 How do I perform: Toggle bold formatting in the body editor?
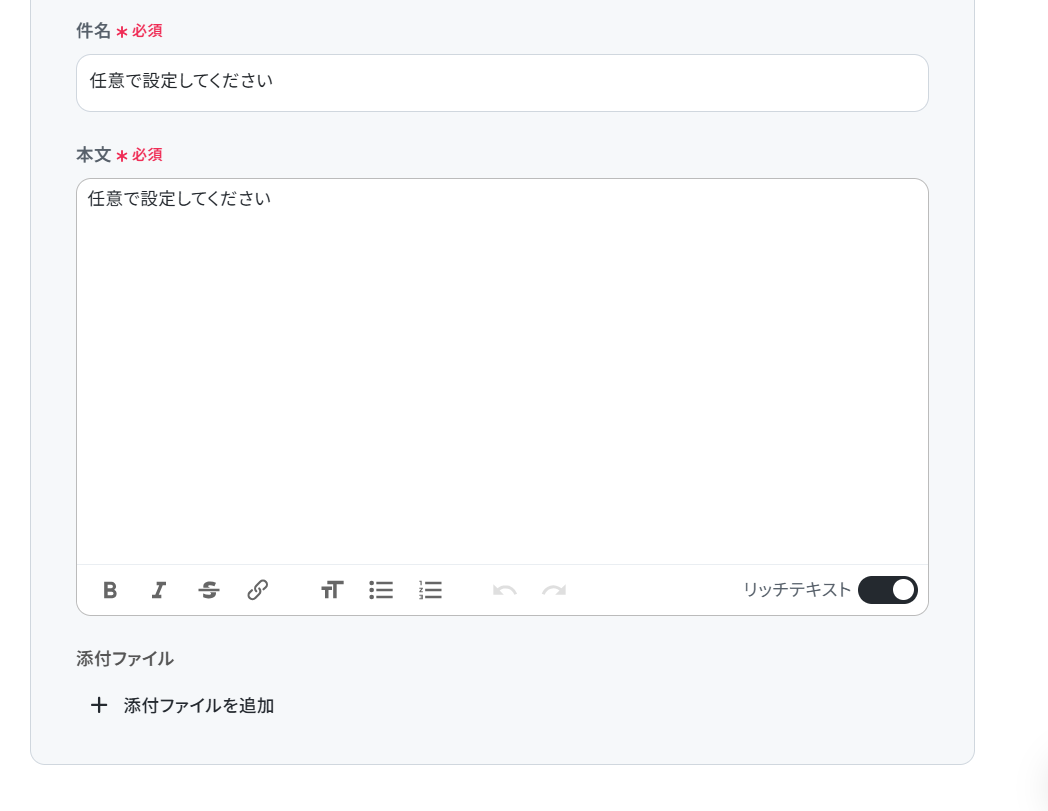pos(110,590)
